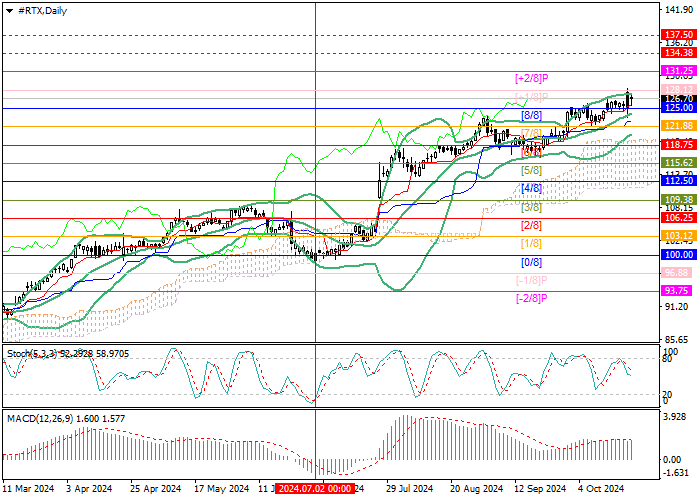Click the 29 Jul 2024 date label
700x500 pixels.
[x=409, y=489]
